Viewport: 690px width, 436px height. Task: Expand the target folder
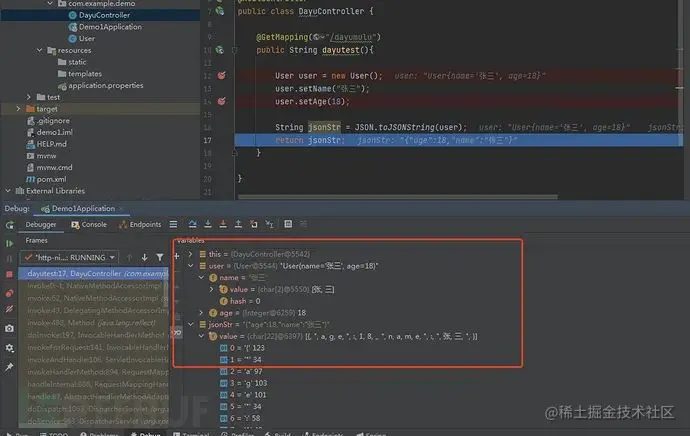pyautogui.click(x=18, y=109)
